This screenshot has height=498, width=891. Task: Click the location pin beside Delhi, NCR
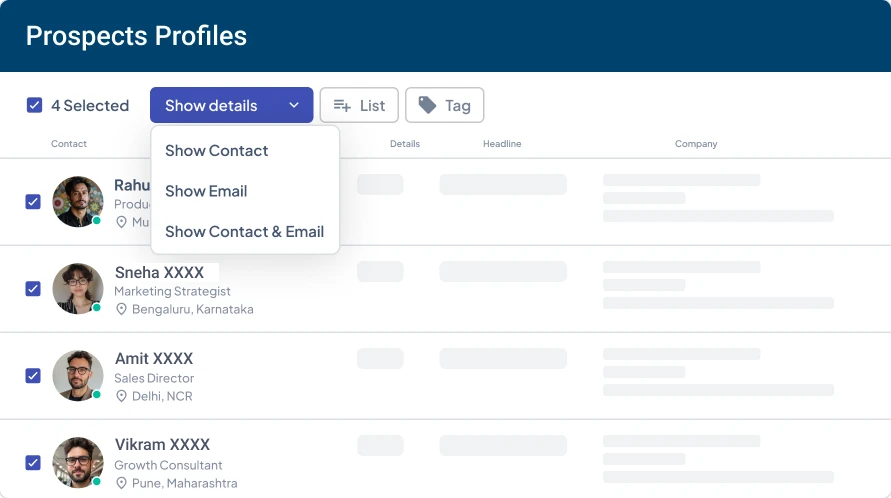(122, 396)
